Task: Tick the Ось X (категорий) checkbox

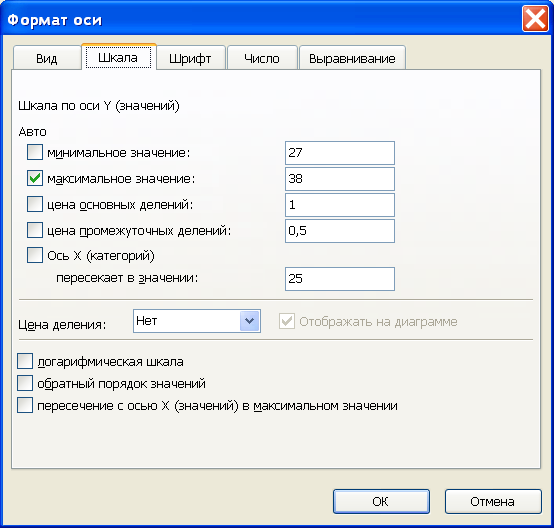Action: (x=35, y=255)
